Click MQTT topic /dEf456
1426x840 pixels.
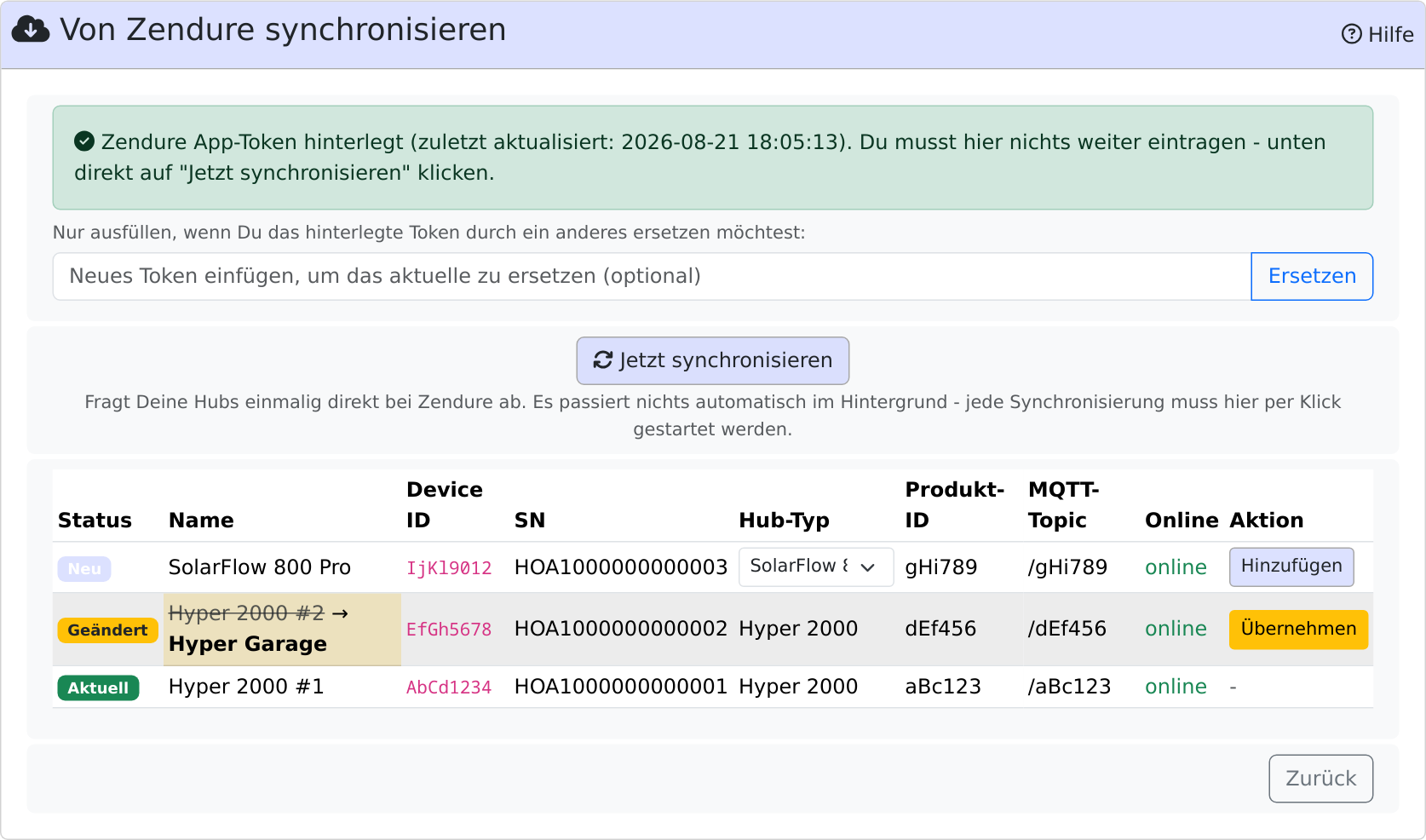[1067, 629]
